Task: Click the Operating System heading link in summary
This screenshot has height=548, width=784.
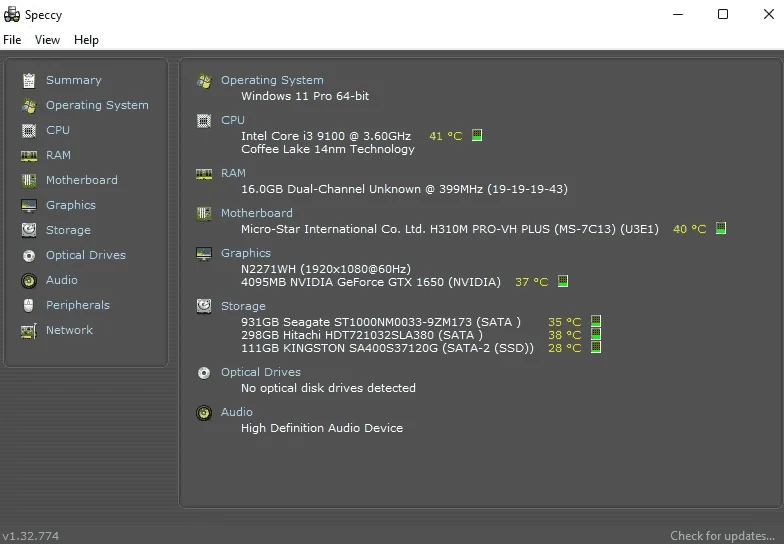Action: pos(272,80)
